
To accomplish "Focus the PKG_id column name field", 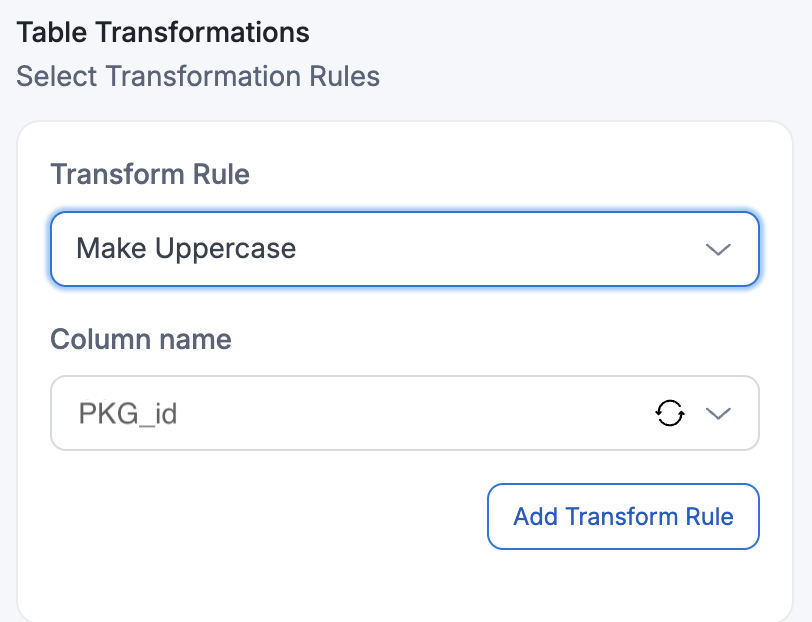I will click(x=350, y=413).
